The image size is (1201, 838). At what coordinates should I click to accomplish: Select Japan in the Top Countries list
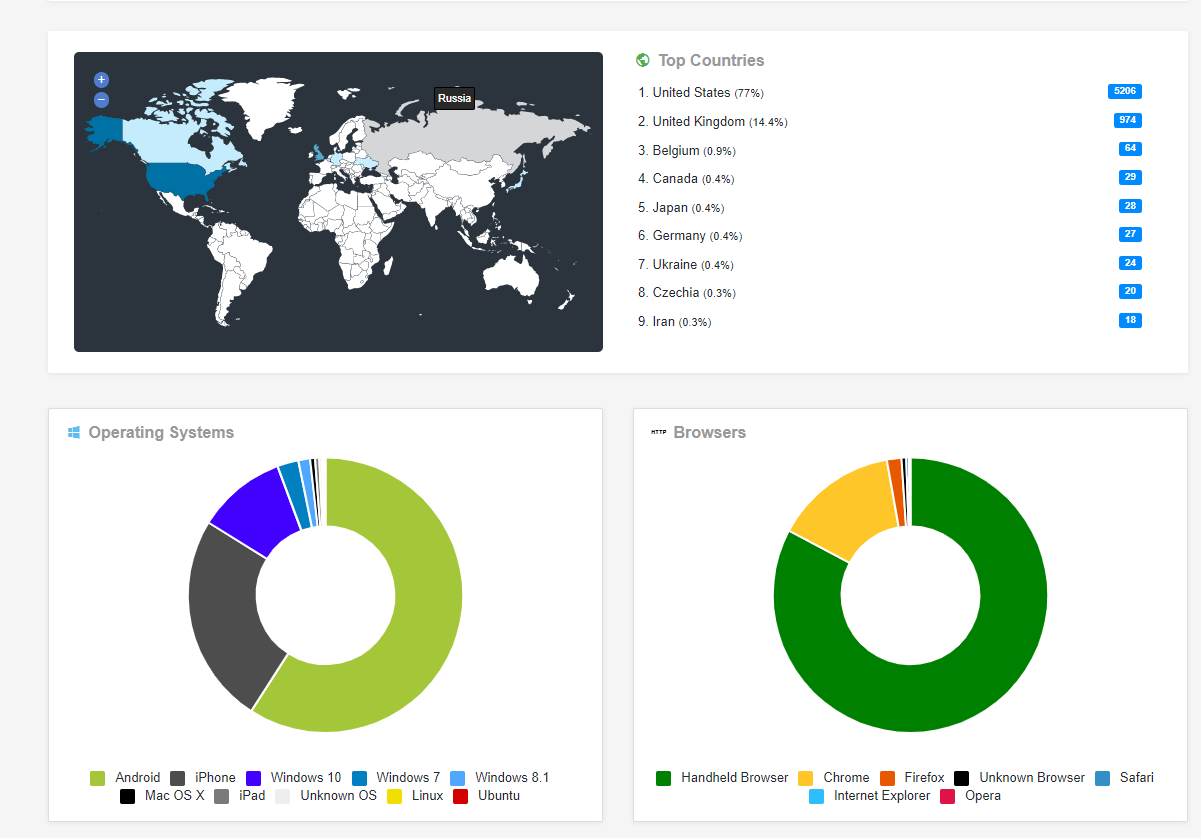coord(669,208)
